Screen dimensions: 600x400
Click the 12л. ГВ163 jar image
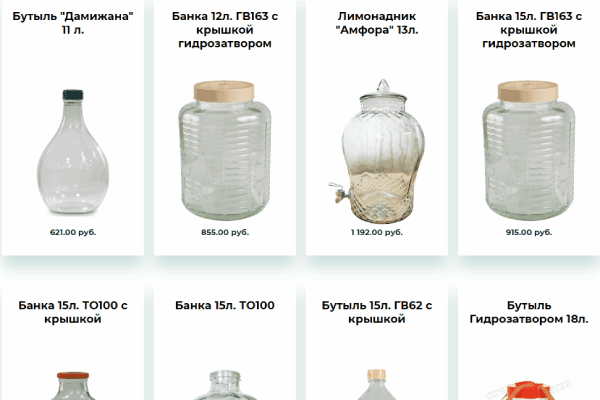click(x=225, y=150)
